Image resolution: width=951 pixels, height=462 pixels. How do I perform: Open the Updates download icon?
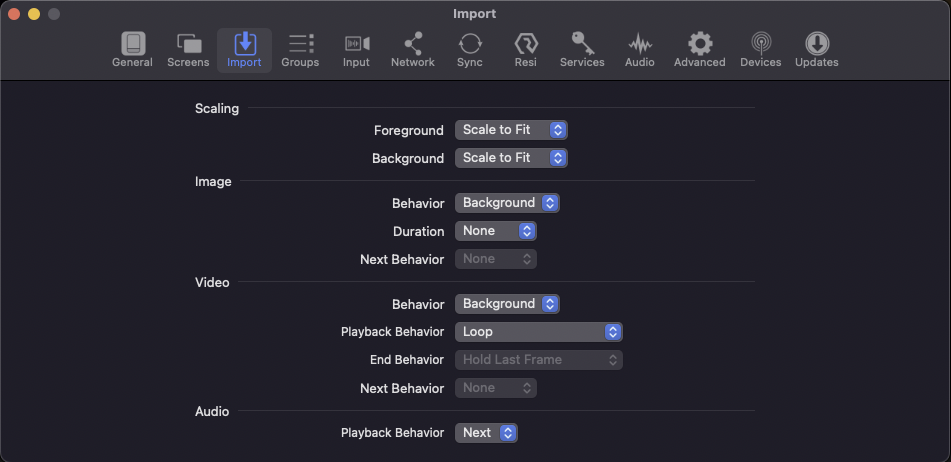coord(817,50)
